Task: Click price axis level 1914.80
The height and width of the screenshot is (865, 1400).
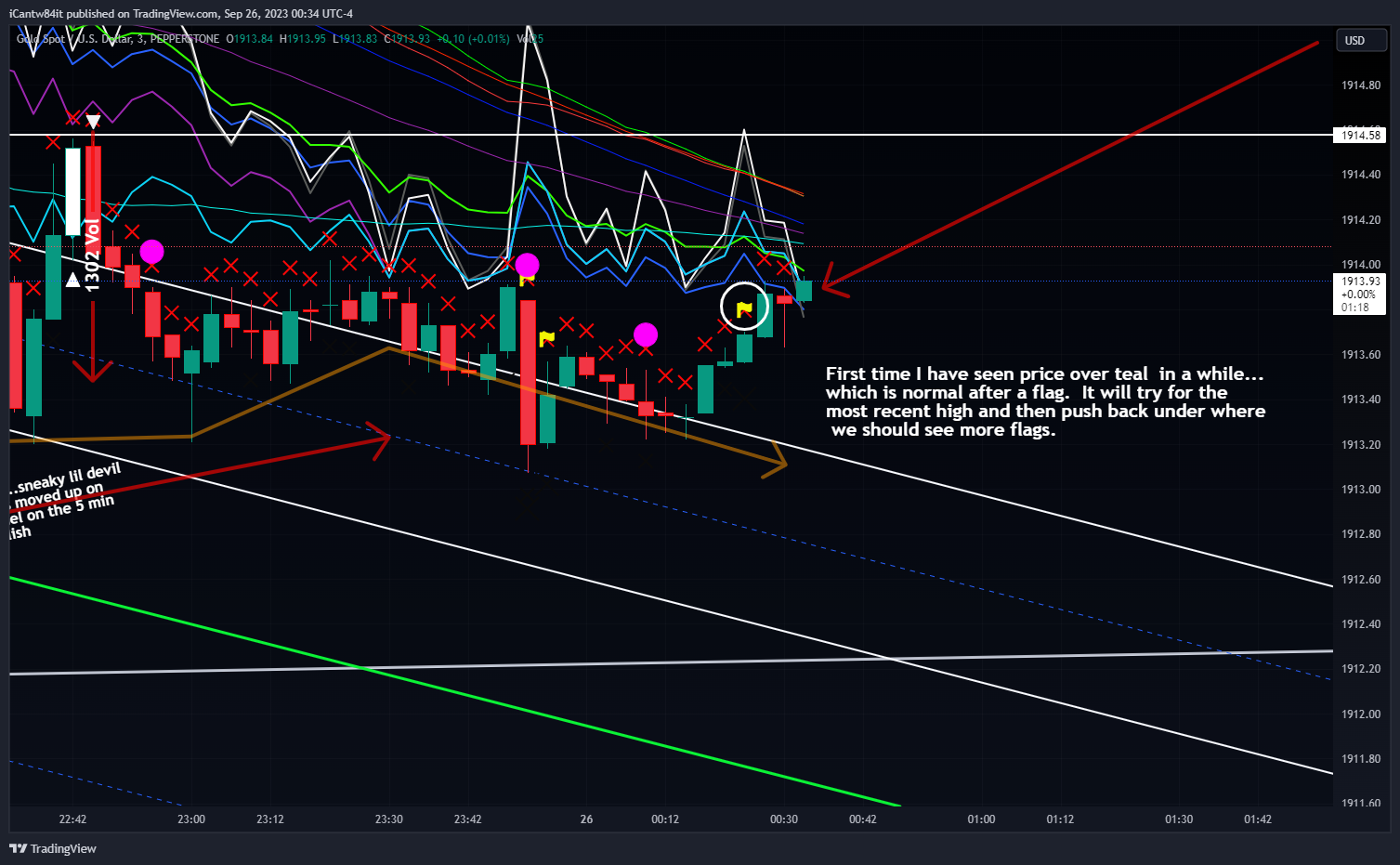Action: tap(1360, 85)
